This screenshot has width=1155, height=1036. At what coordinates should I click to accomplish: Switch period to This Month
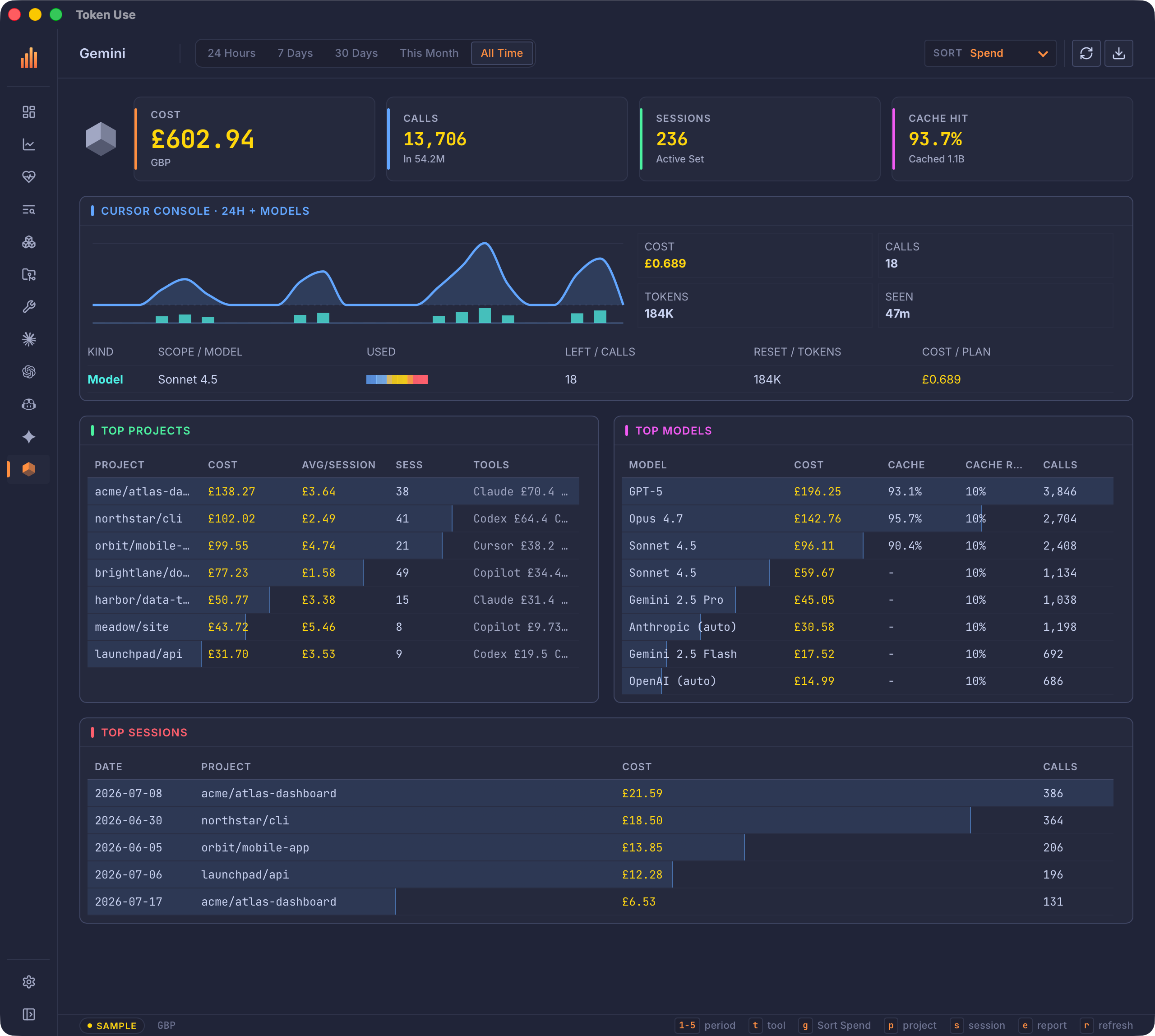point(429,53)
